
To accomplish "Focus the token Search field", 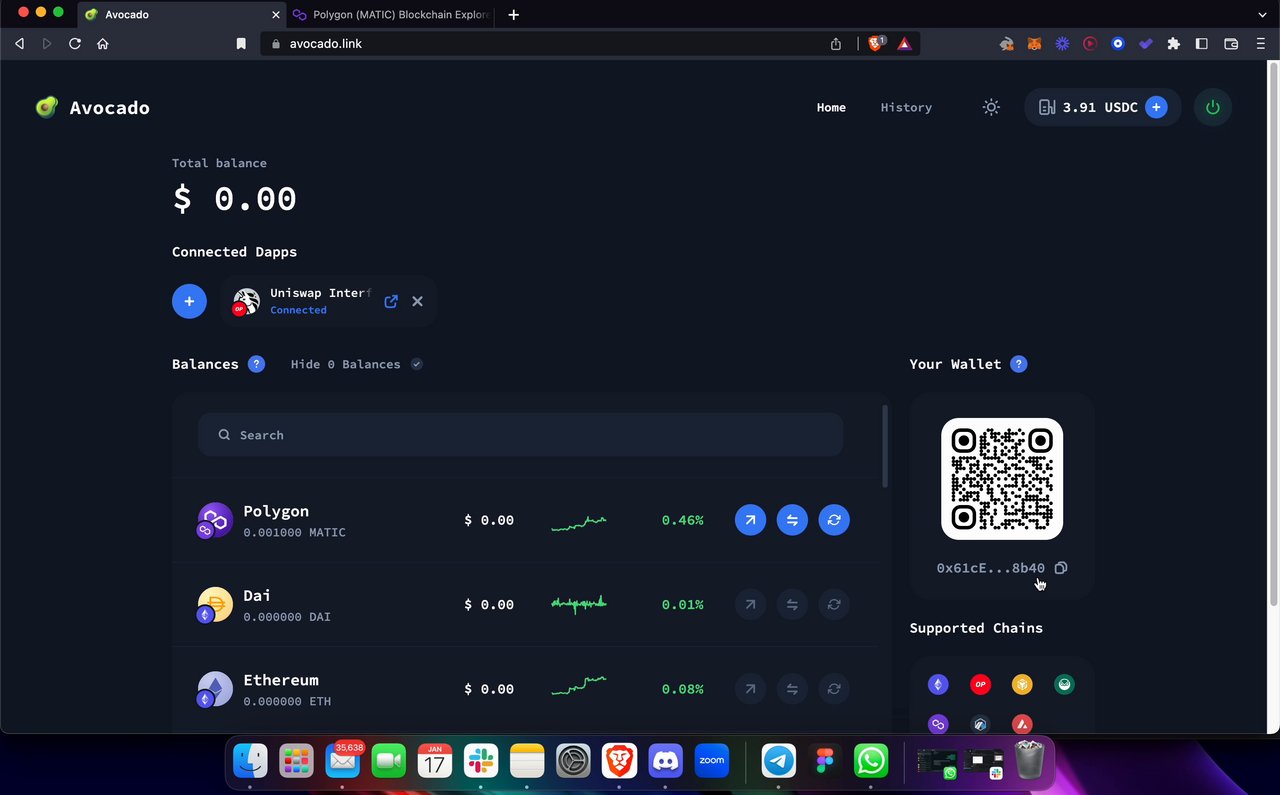I will click(x=520, y=435).
